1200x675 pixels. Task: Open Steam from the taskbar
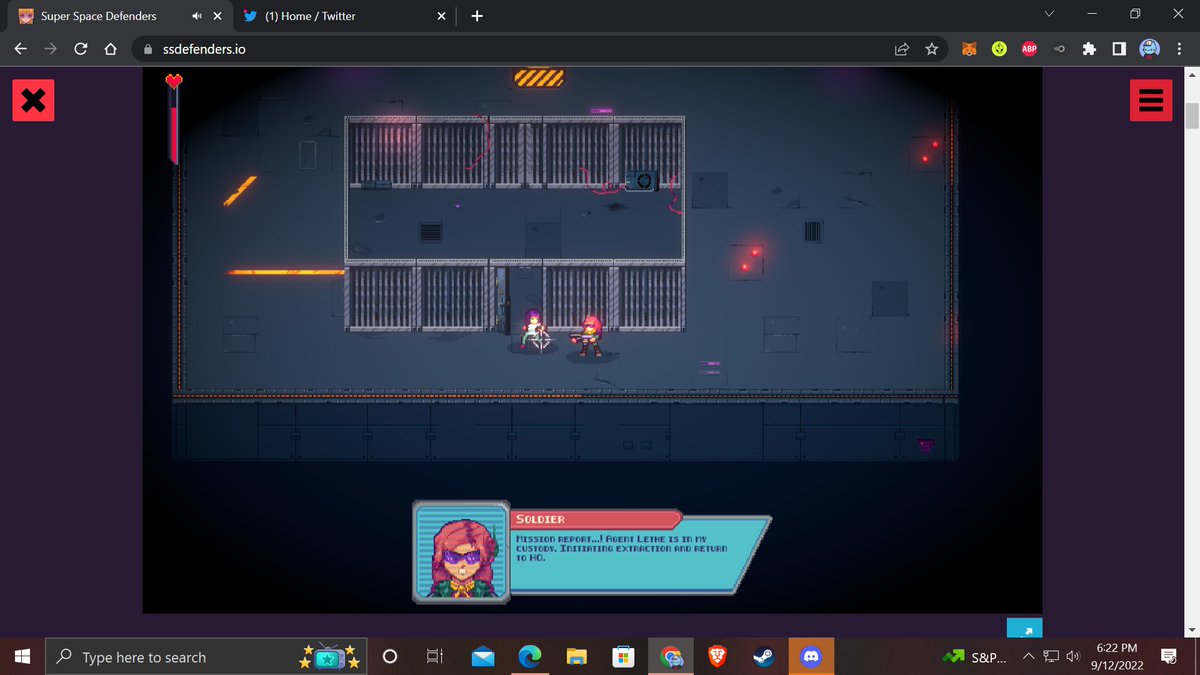click(x=763, y=657)
